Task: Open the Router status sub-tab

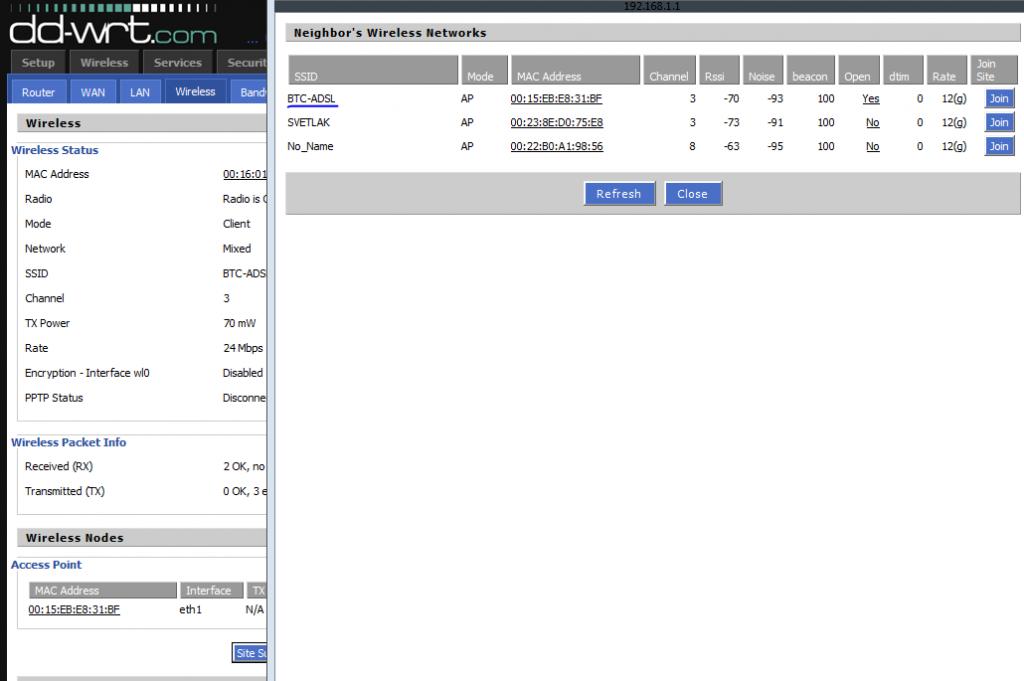Action: tap(38, 92)
